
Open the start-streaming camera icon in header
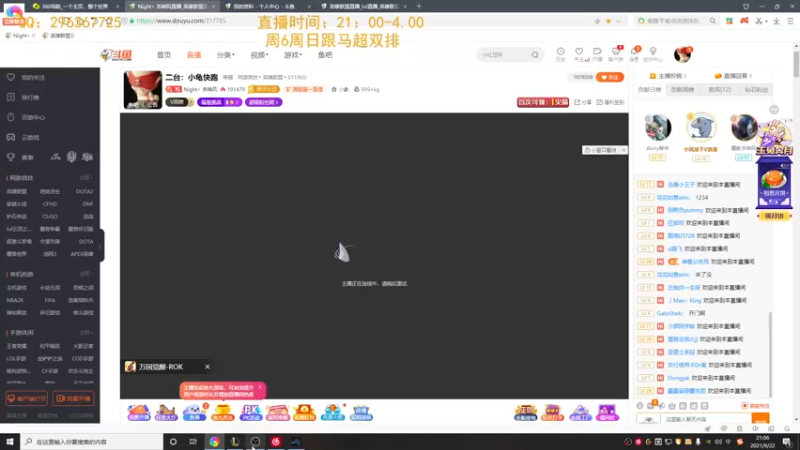click(597, 54)
